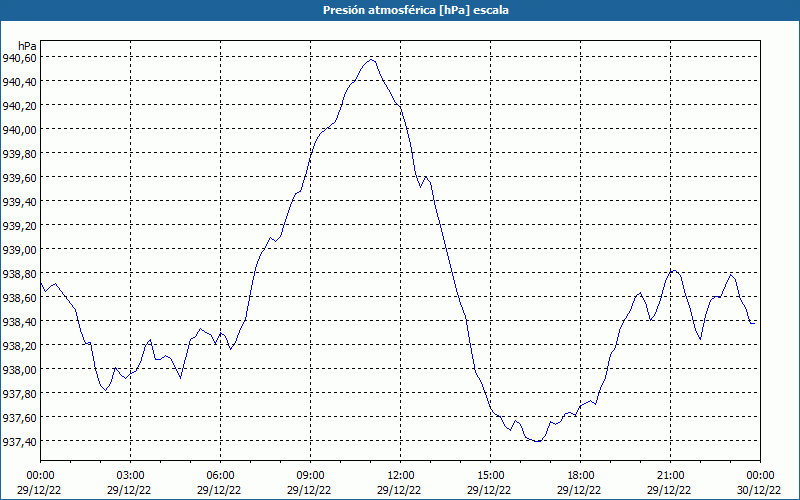Click the 06:00 time label on x-axis

click(220, 476)
